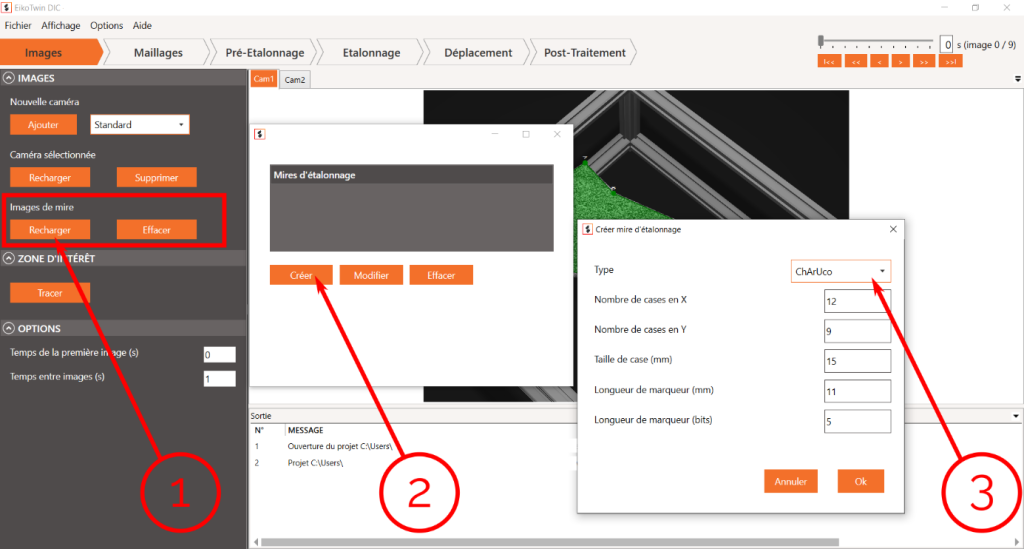The width and height of the screenshot is (1024, 549).
Task: Click the Temps entre images field
Action: (219, 379)
